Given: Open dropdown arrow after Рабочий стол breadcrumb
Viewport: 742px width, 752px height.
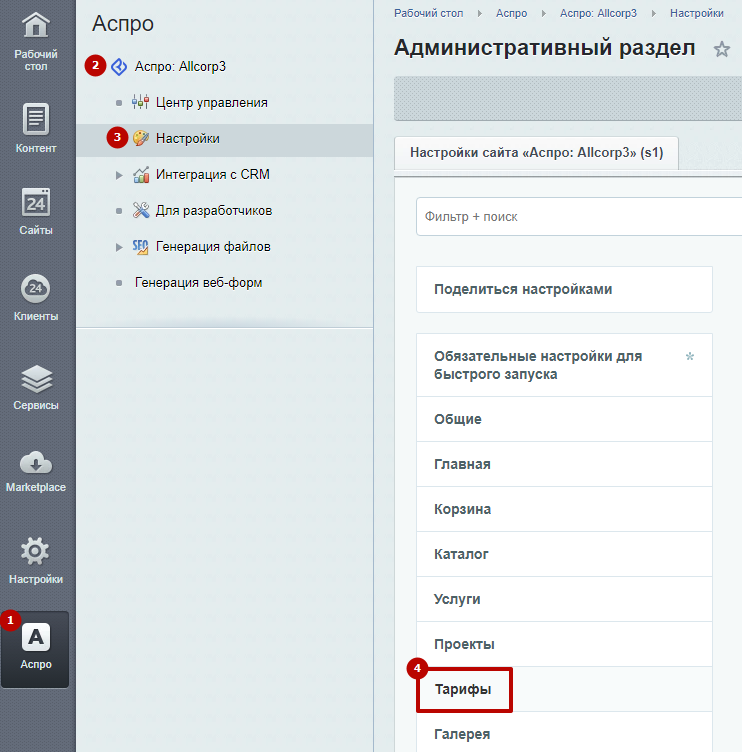Looking at the screenshot, I should pos(480,13).
